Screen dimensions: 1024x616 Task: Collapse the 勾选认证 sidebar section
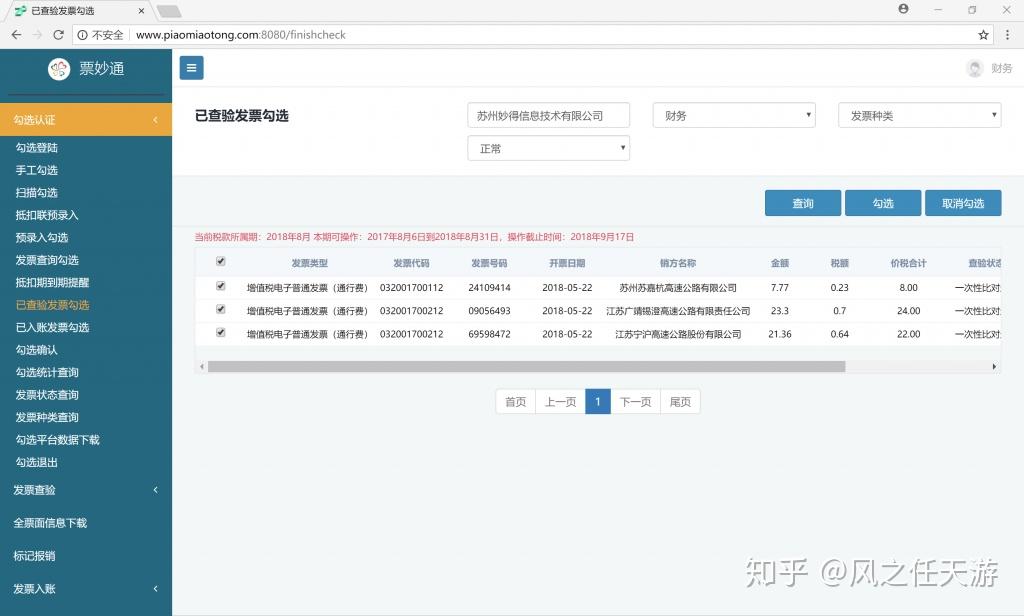click(x=86, y=120)
